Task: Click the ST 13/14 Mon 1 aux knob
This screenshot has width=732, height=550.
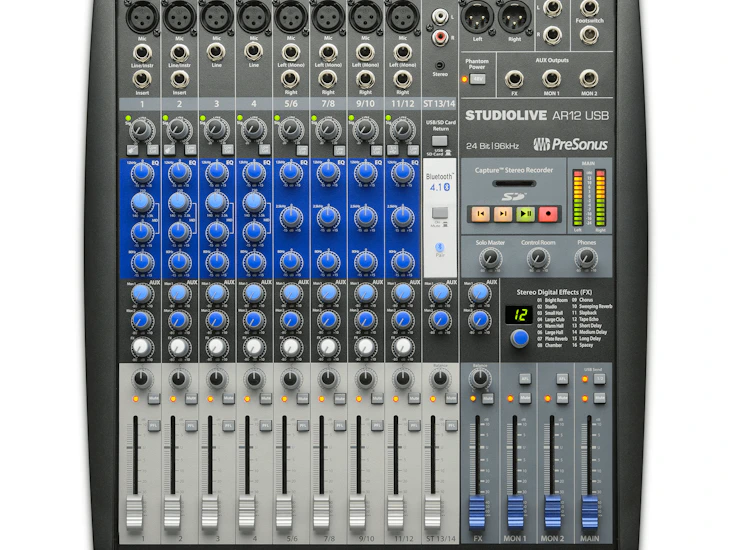Action: click(x=440, y=294)
